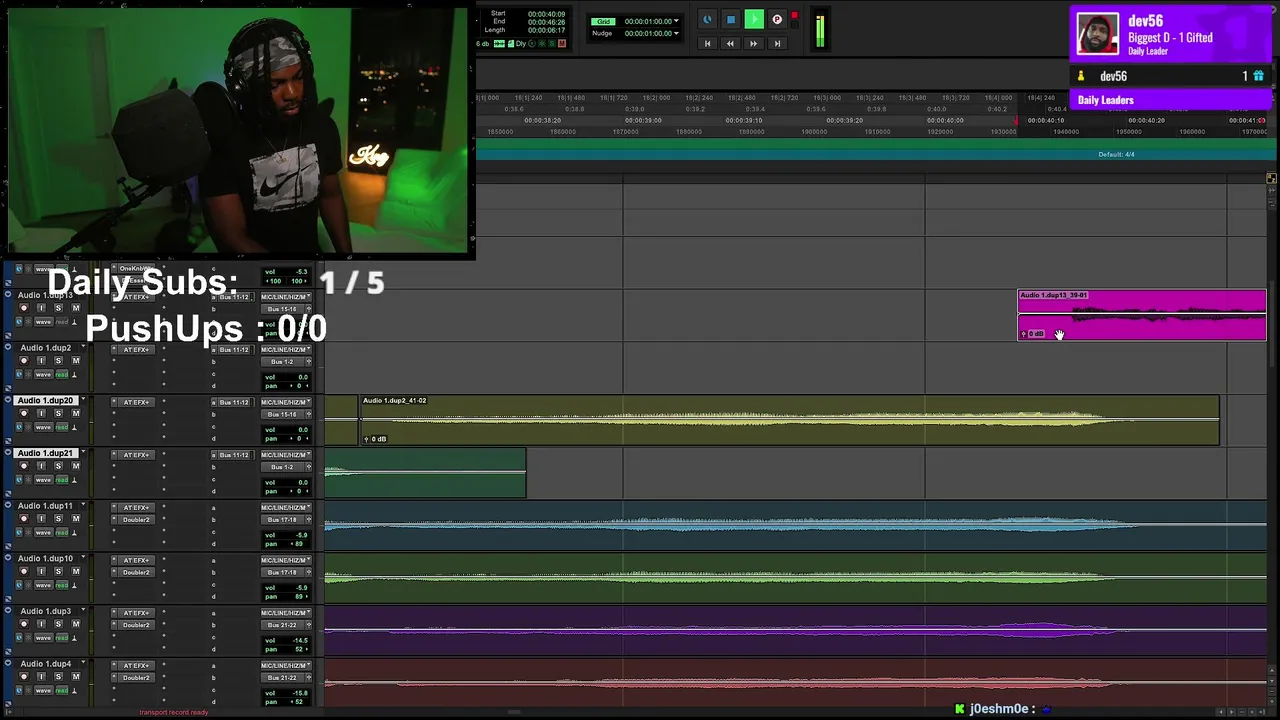Open wave track view selector on Audio 1.dup3

click(43, 638)
